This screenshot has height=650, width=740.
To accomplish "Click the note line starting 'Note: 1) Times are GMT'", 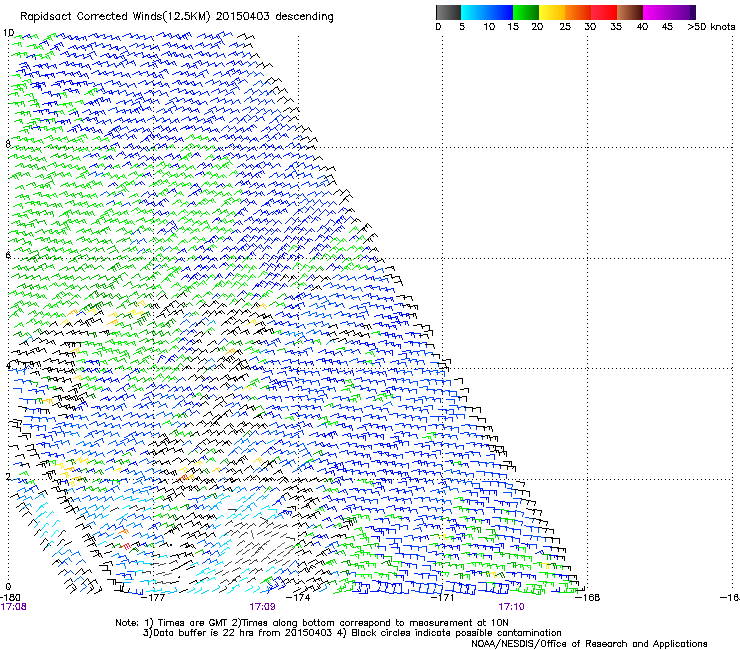I will pyautogui.click(x=312, y=623).
